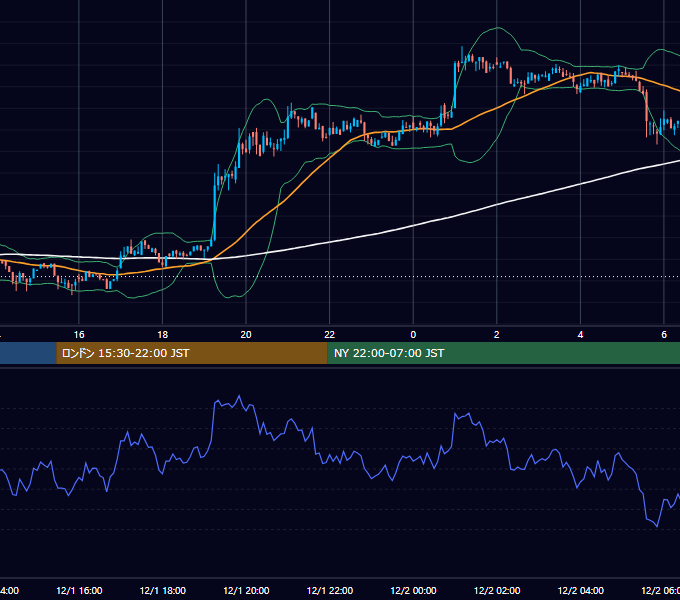Click the 12/2 00:00 date label
680x600 pixels.
click(413, 590)
